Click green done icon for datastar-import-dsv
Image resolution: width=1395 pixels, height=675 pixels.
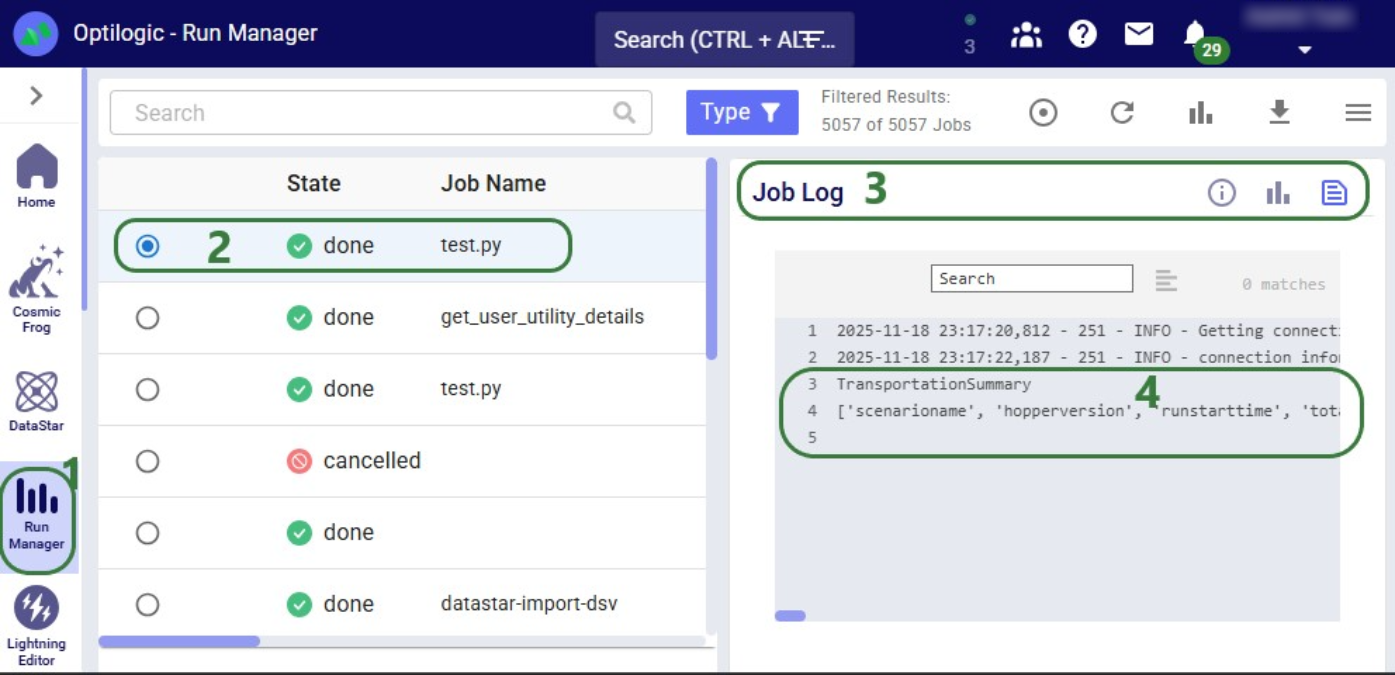pos(299,605)
